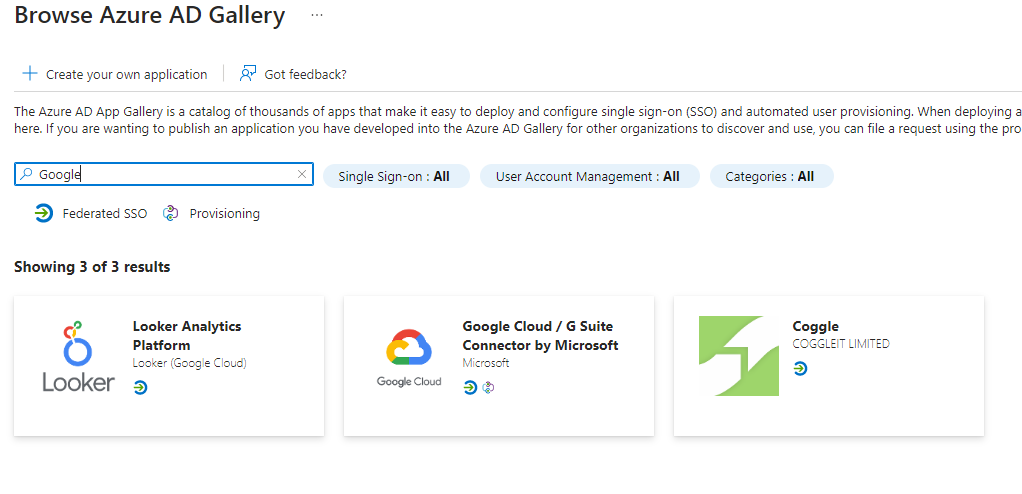1022x494 pixels.
Task: Click the Provisioning legend label
Action: (x=225, y=214)
